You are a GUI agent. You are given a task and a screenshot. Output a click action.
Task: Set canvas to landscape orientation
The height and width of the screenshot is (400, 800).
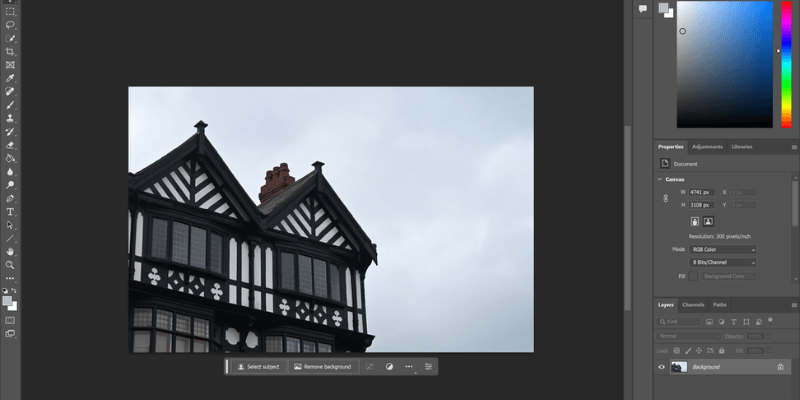pyautogui.click(x=708, y=220)
